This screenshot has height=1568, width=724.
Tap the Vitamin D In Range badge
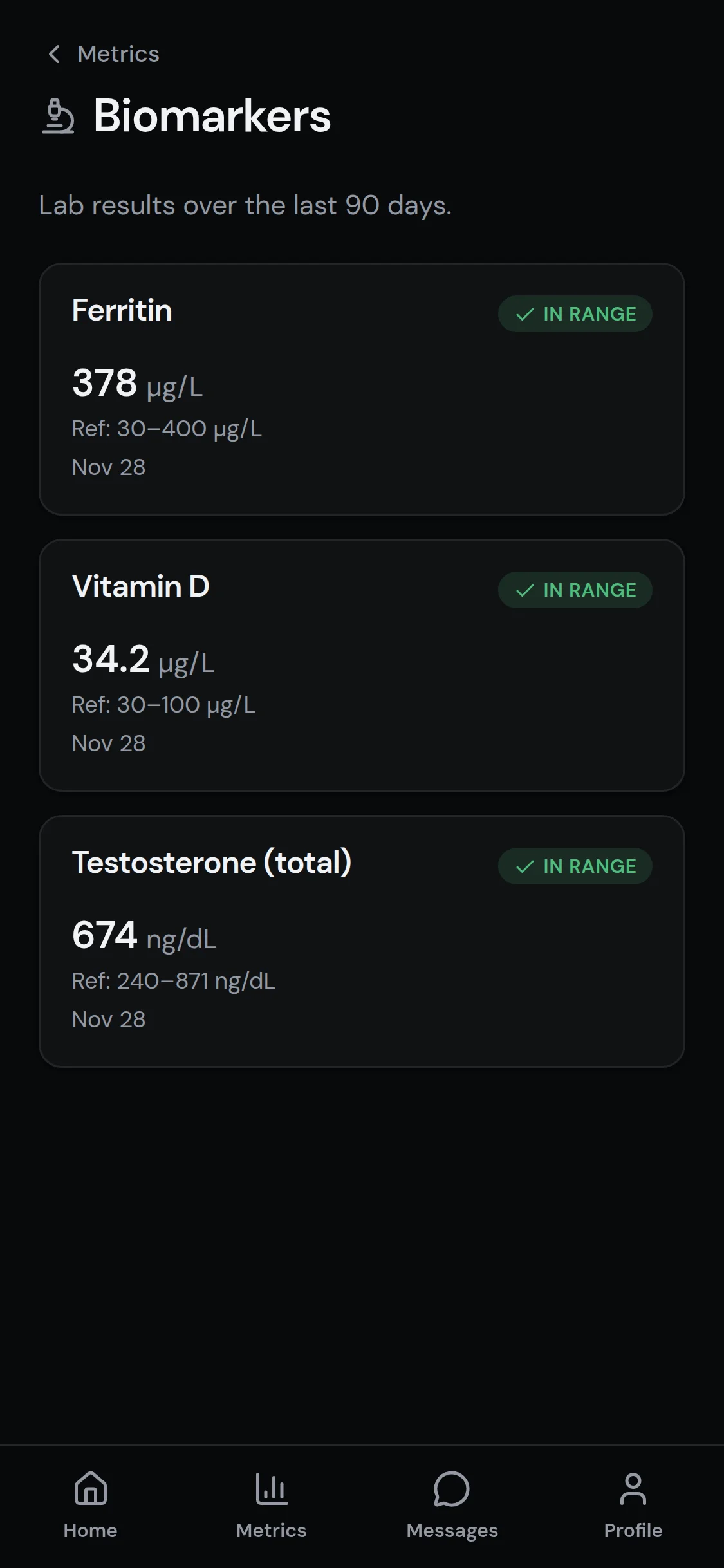pyautogui.click(x=575, y=590)
